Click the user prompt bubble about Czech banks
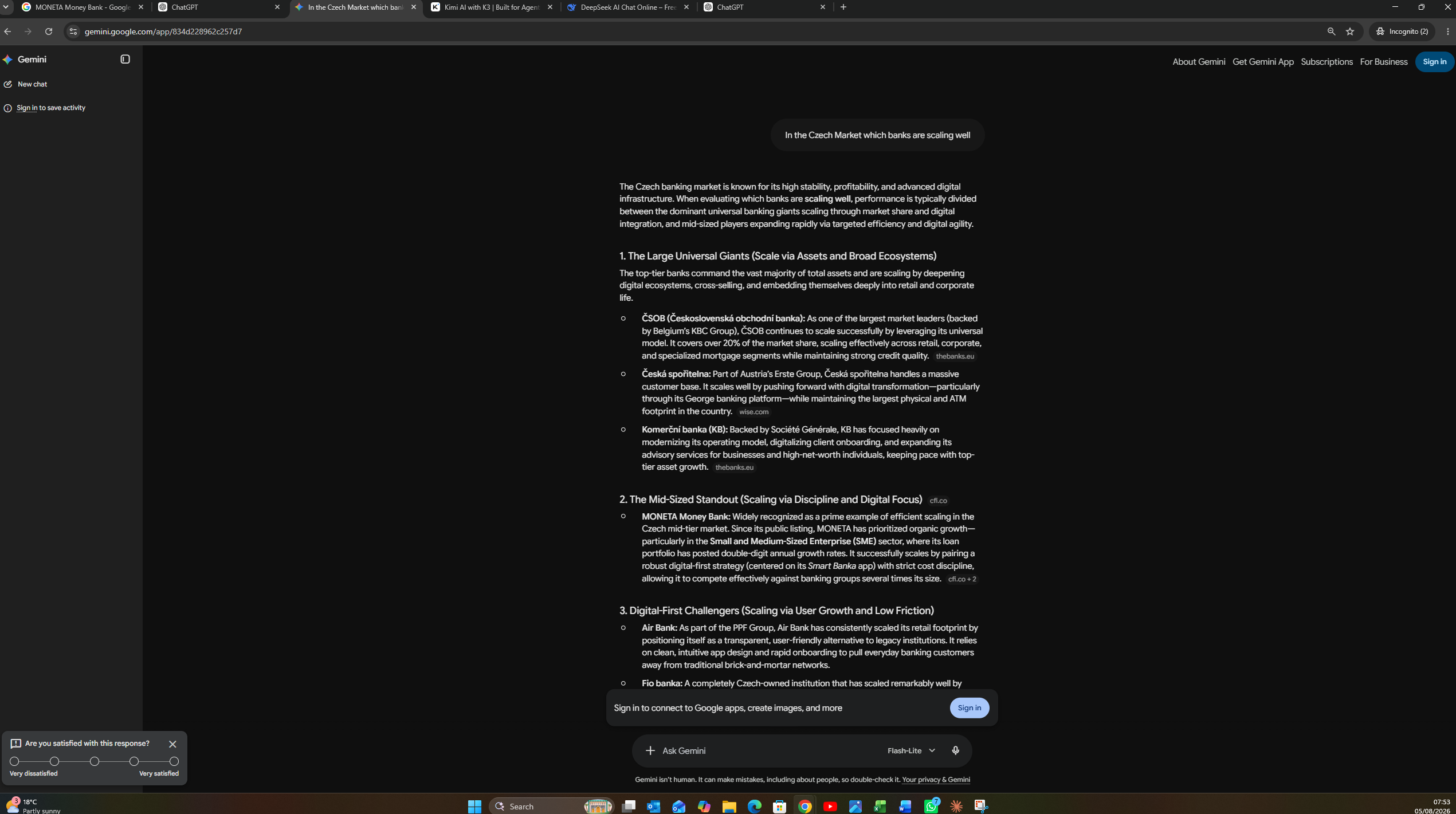 (877, 135)
